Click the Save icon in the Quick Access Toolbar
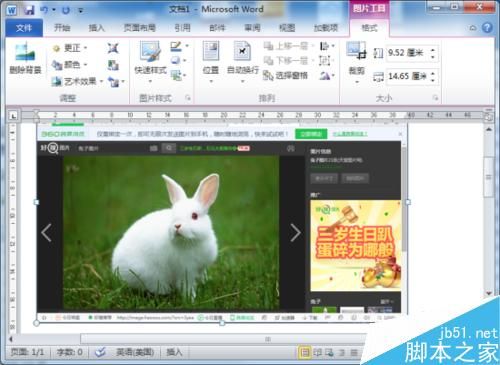This screenshot has width=500, height=365. point(29,10)
